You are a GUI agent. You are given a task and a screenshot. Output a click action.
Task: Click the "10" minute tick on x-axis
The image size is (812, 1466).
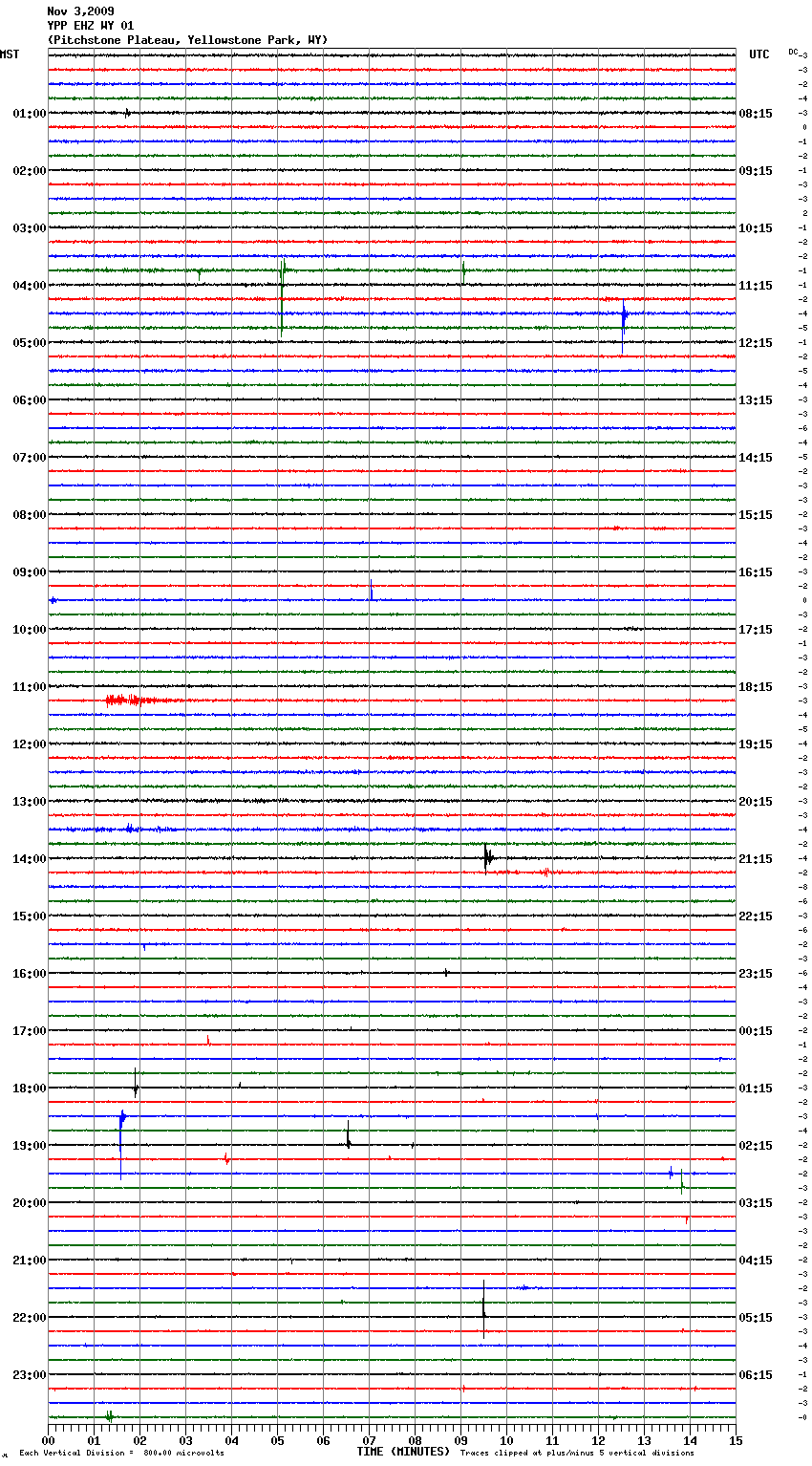pos(506,1439)
